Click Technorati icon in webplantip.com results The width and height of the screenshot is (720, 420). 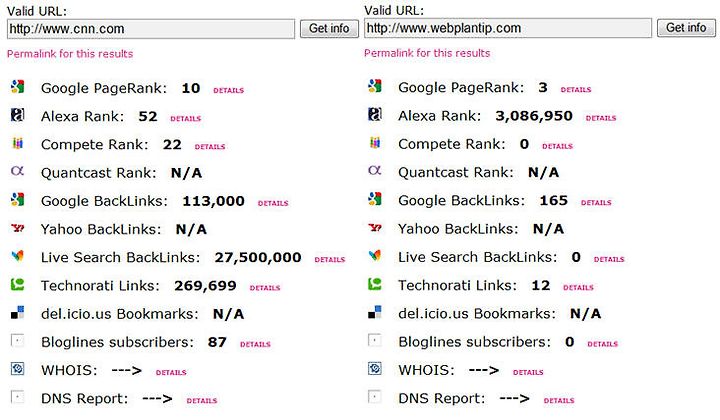[375, 284]
